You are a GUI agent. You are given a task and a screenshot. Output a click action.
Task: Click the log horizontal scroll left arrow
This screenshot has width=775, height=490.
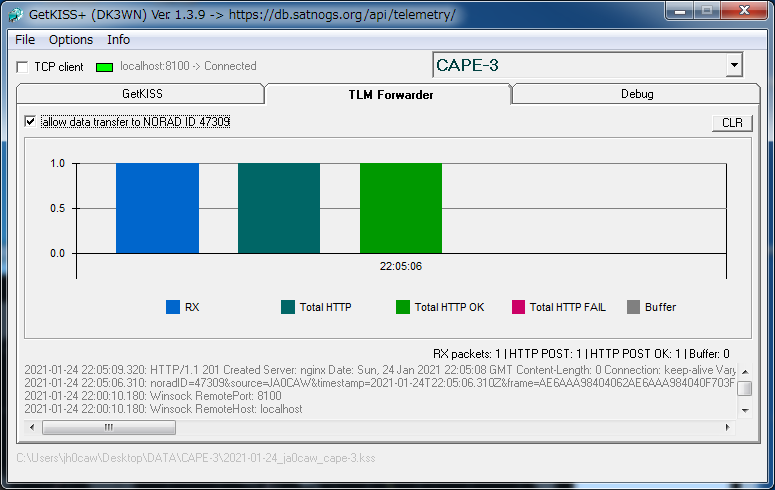click(x=32, y=427)
